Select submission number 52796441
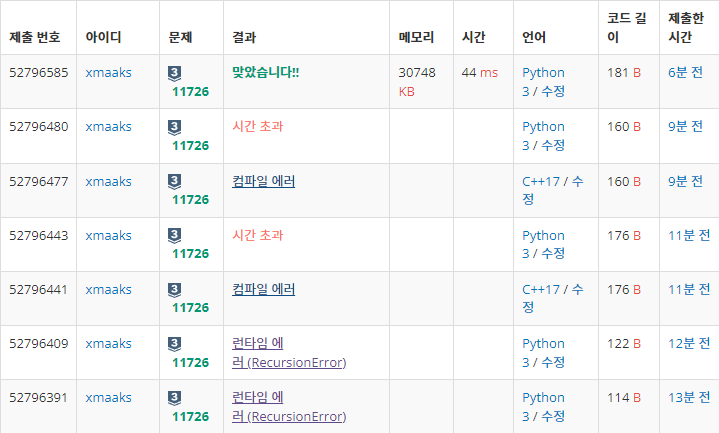Viewport: 719px width, 433px height. (x=39, y=290)
